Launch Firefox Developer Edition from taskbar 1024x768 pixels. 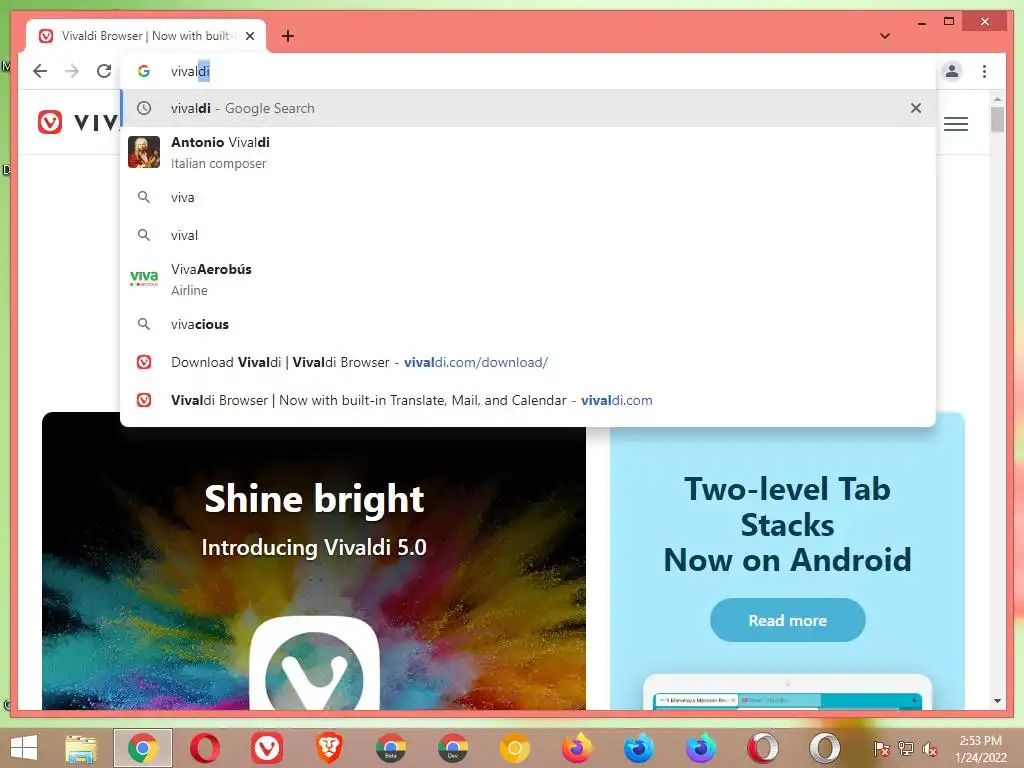coord(639,748)
